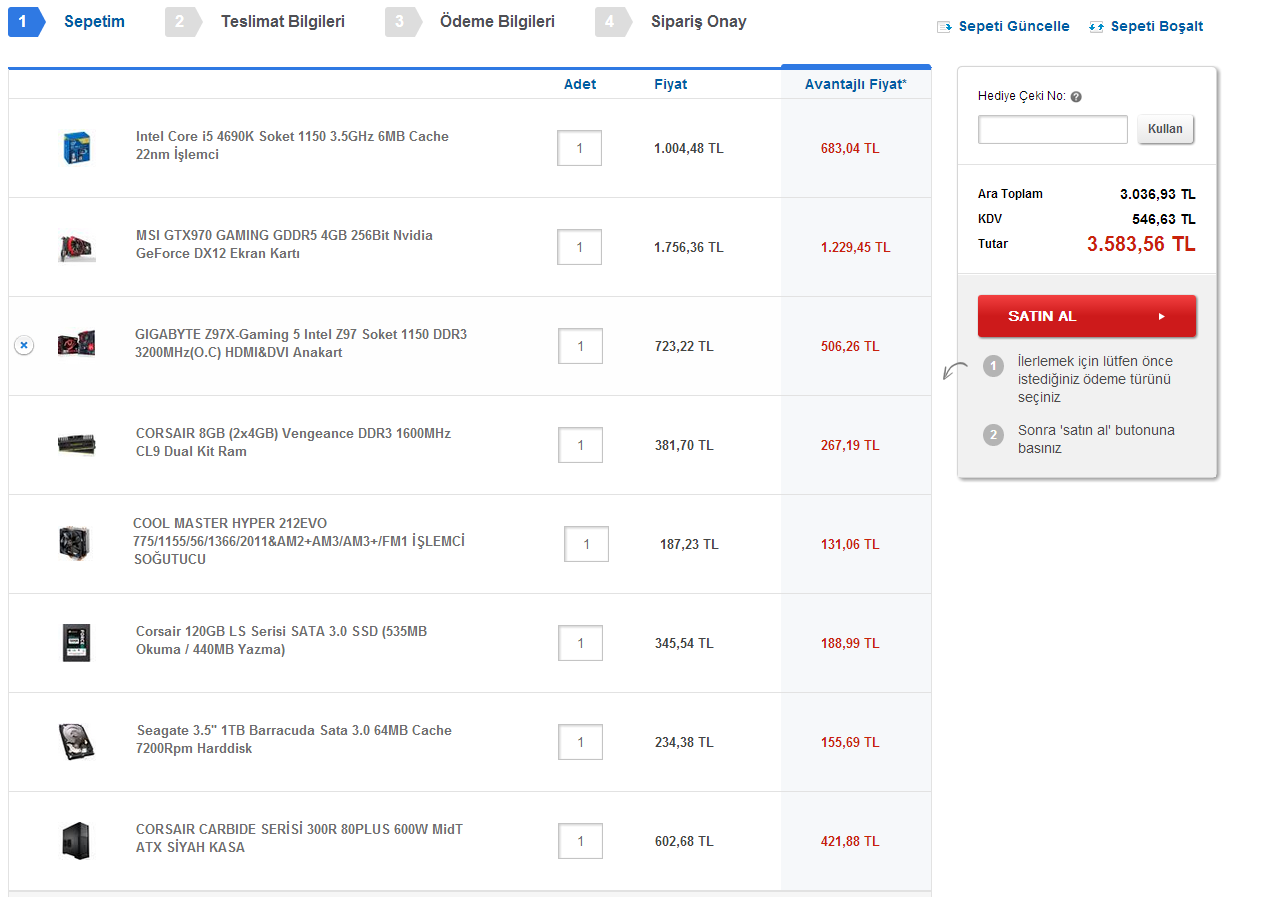Click the Sepeti Boşalt clear-cart icon
Viewport: 1288px width, 897px height.
(x=1095, y=27)
